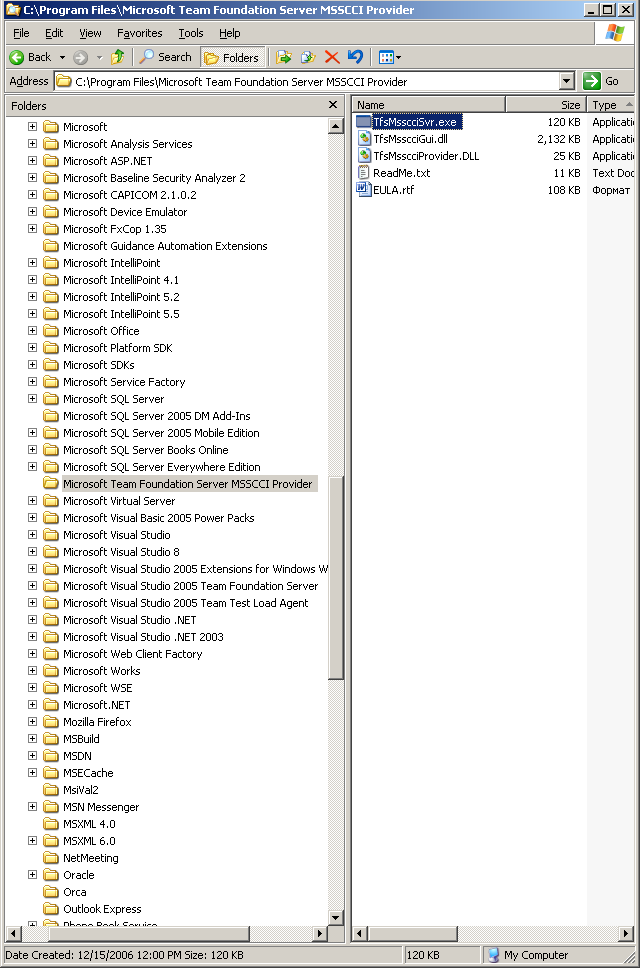Open the Tools menu
This screenshot has width=640, height=968.
tap(191, 33)
